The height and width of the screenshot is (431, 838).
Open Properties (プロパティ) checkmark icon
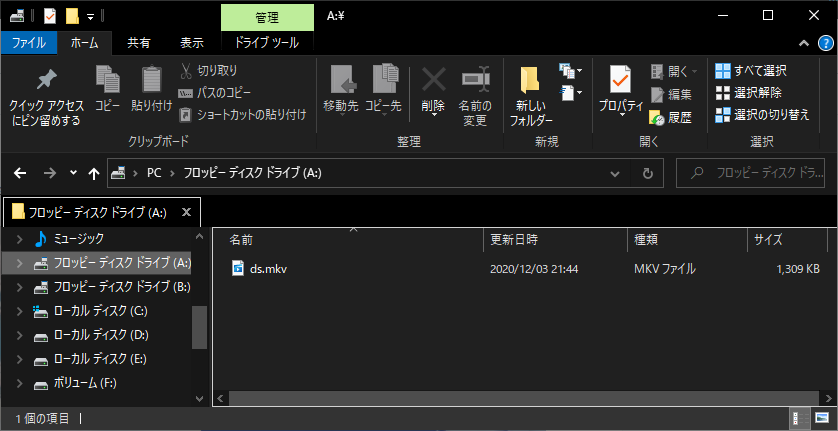620,81
